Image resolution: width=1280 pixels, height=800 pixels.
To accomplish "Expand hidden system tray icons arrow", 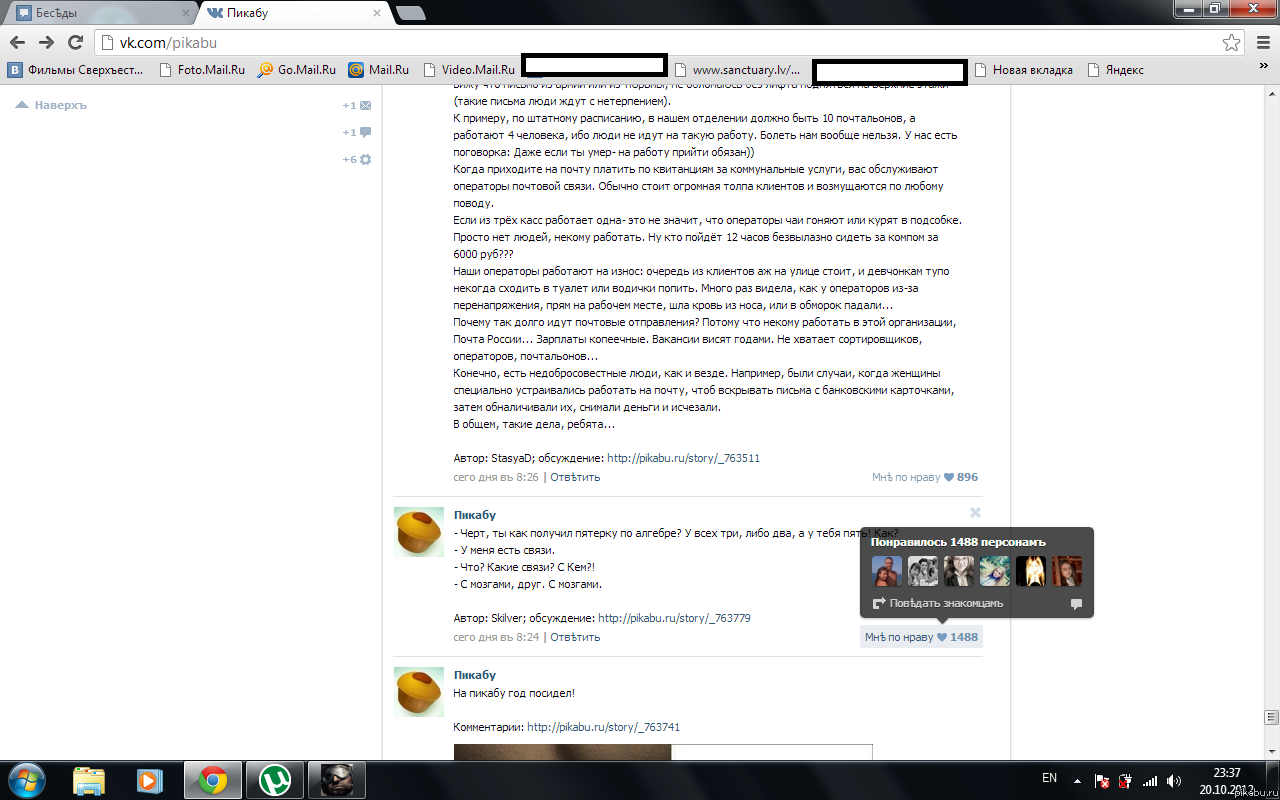I will (x=1077, y=779).
